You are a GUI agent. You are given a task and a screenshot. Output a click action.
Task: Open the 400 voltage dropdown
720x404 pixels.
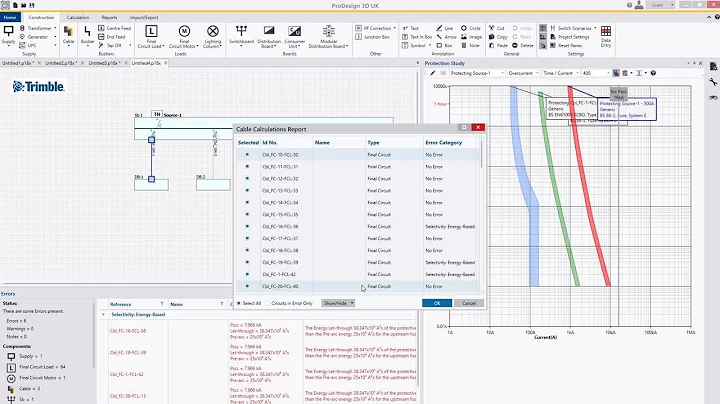point(596,73)
